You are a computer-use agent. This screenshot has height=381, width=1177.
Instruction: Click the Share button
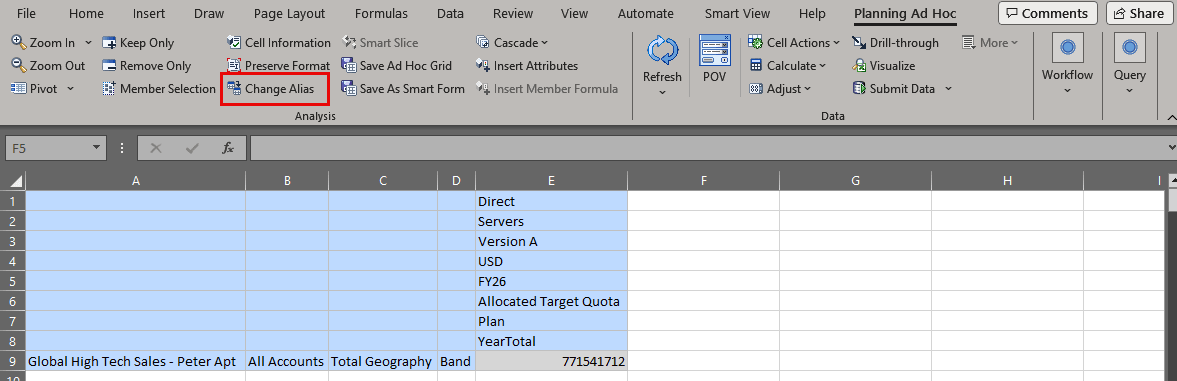point(1139,14)
